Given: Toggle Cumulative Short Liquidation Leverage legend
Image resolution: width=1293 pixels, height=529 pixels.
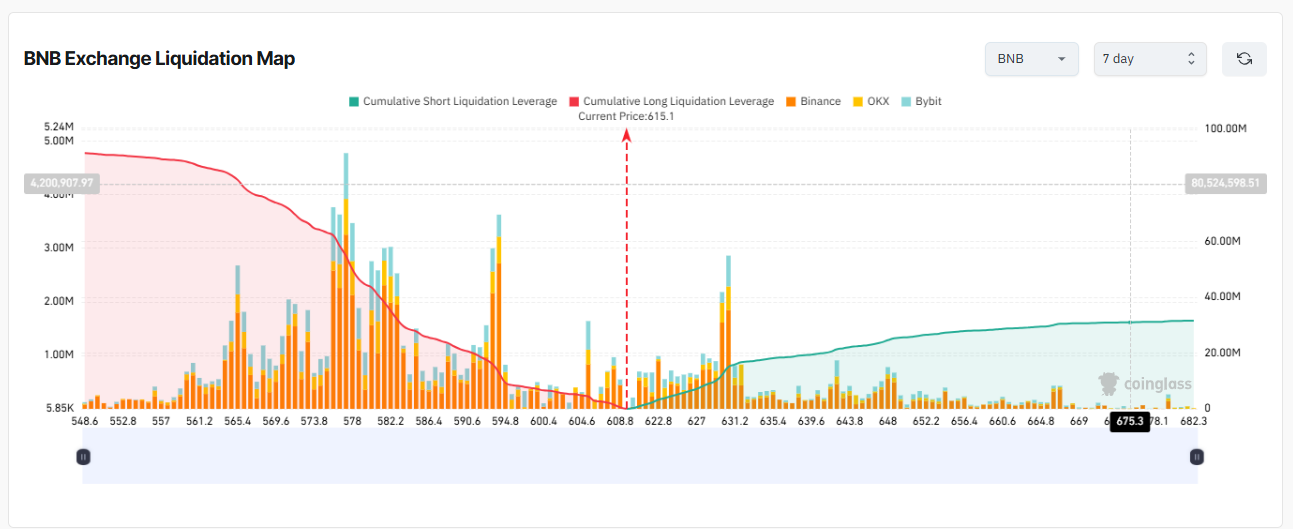Looking at the screenshot, I should coord(452,101).
